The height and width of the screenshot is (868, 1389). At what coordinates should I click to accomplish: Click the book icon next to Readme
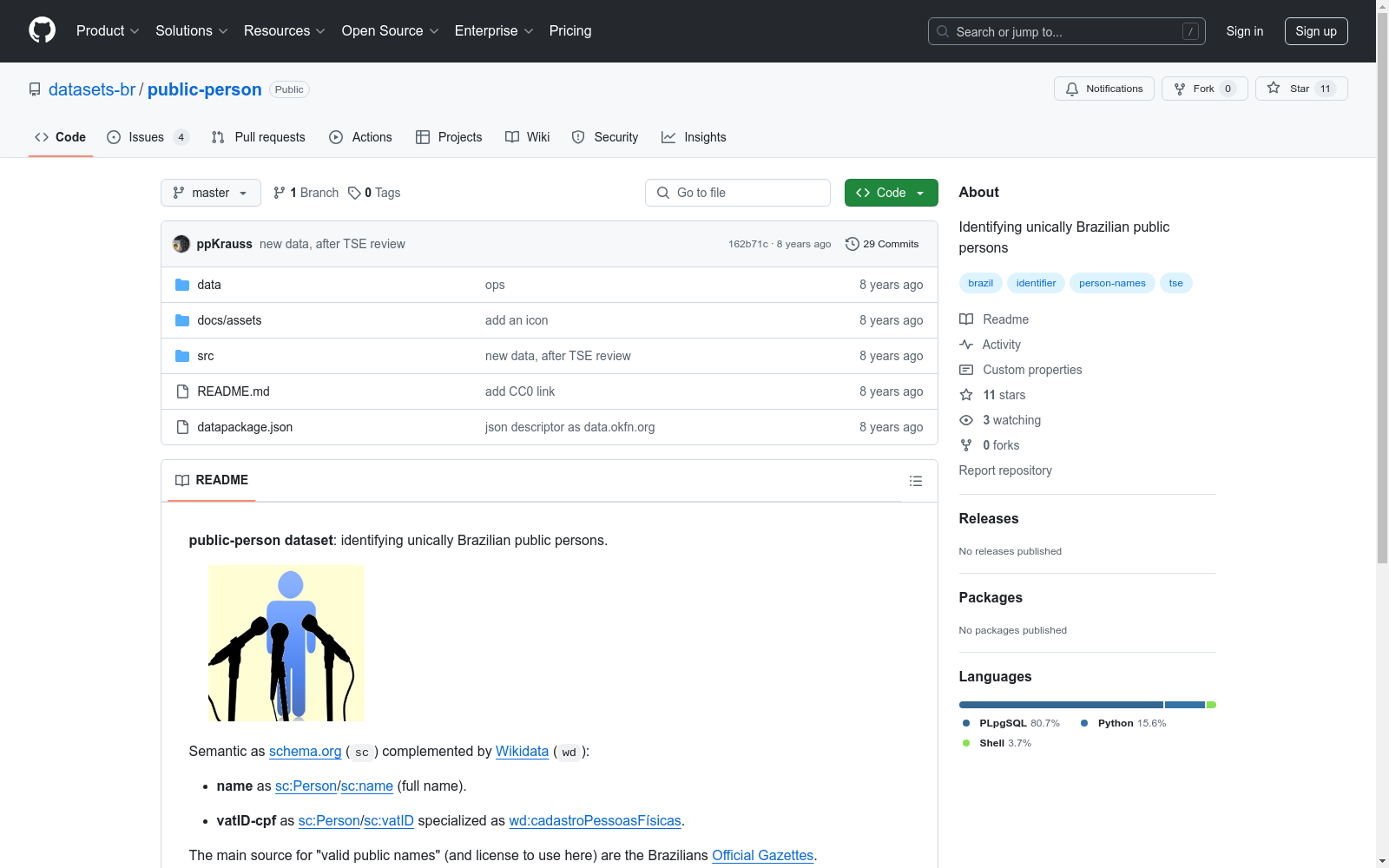966,319
